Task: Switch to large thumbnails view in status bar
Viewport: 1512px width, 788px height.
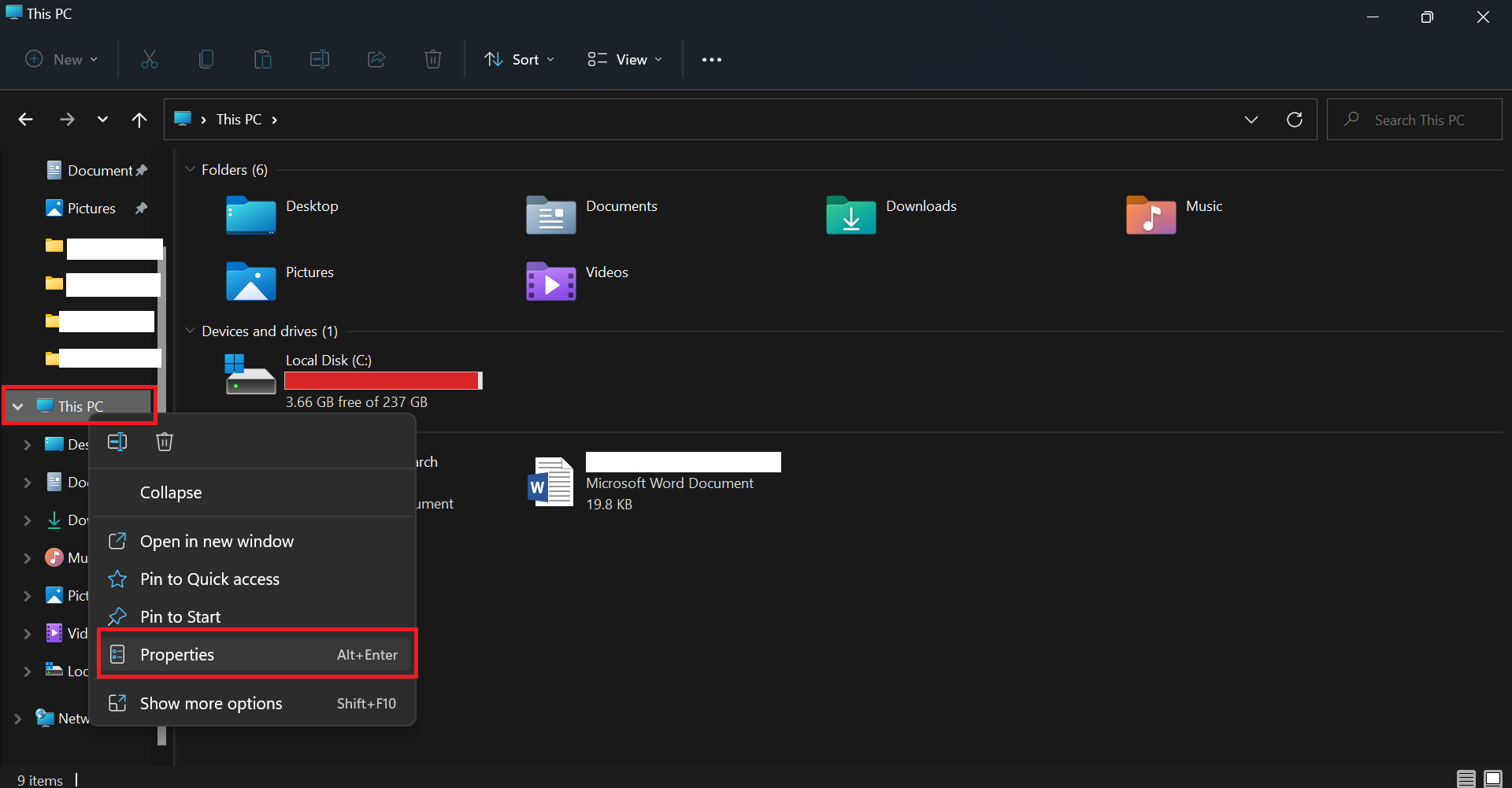Action: 1492,779
